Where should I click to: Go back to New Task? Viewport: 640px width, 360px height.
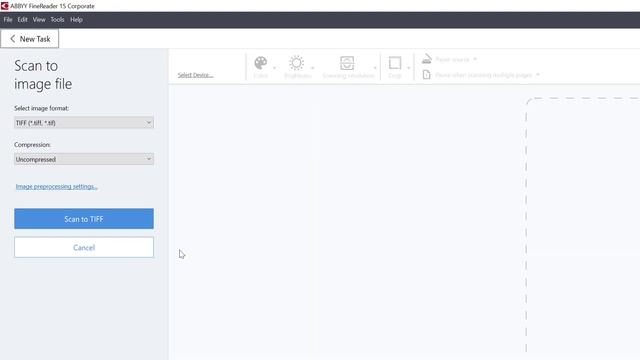click(30, 39)
